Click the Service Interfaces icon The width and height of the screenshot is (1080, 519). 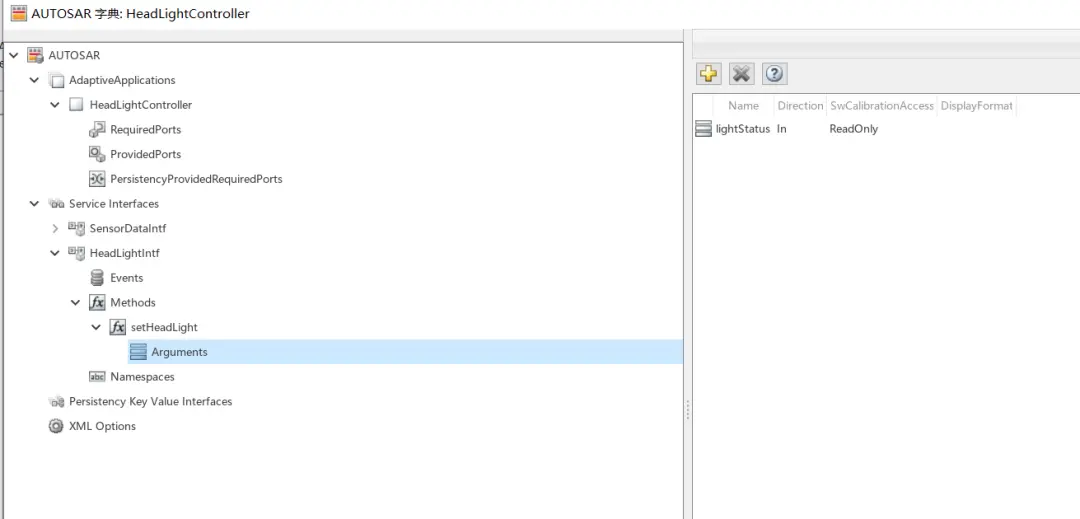click(56, 204)
